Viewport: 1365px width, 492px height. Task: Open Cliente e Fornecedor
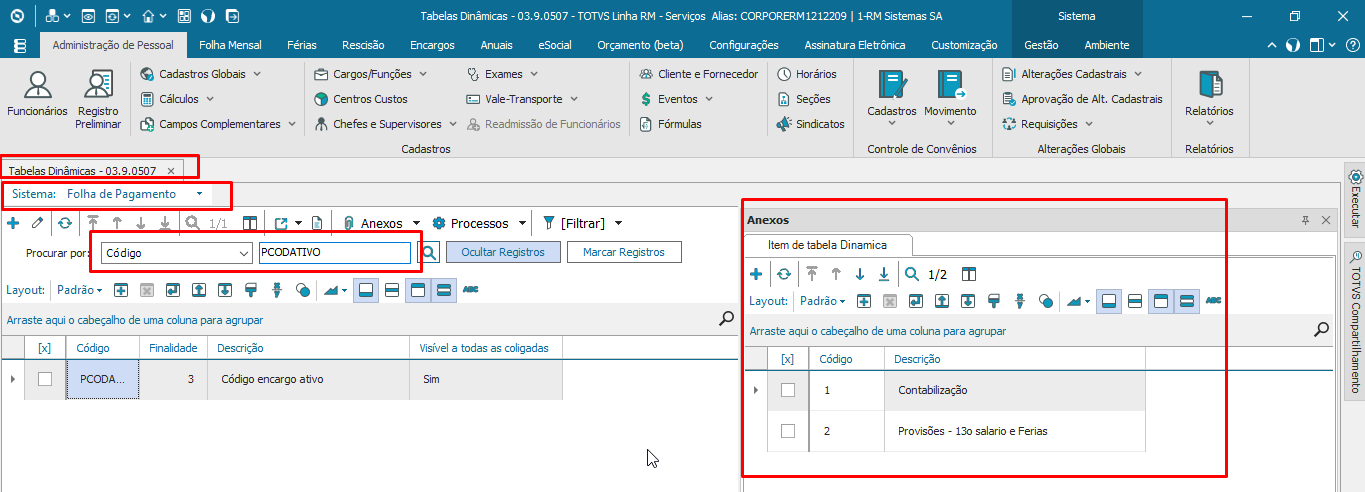click(698, 74)
